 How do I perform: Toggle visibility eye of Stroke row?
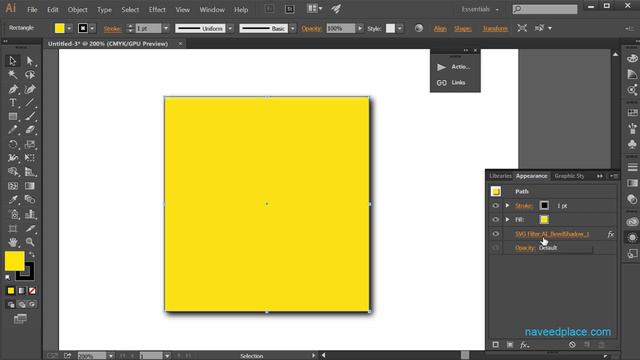495,206
